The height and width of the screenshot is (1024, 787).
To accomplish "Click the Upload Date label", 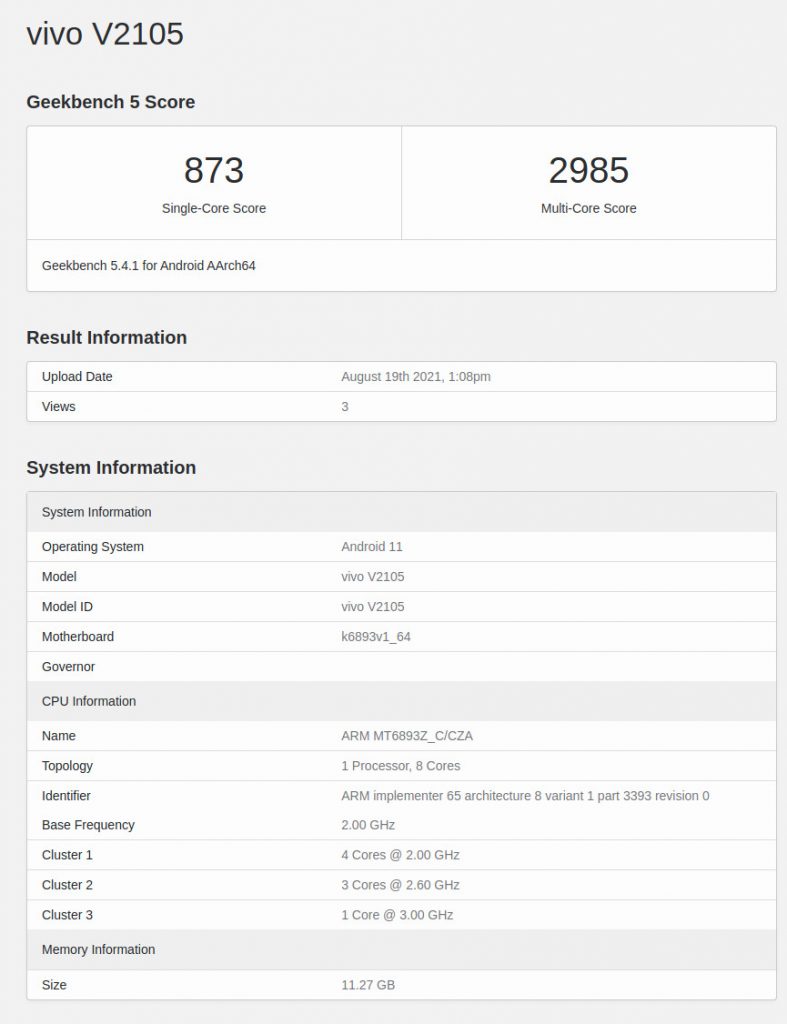I will coord(77,377).
